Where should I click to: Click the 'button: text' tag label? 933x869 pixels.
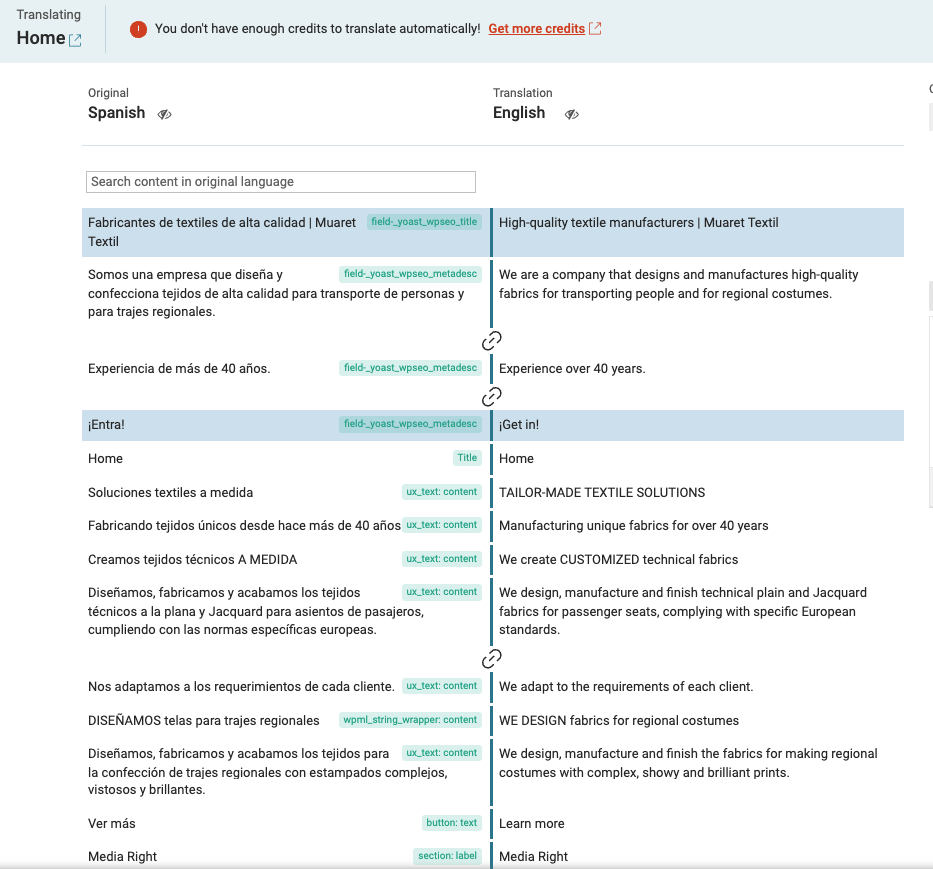(x=453, y=823)
